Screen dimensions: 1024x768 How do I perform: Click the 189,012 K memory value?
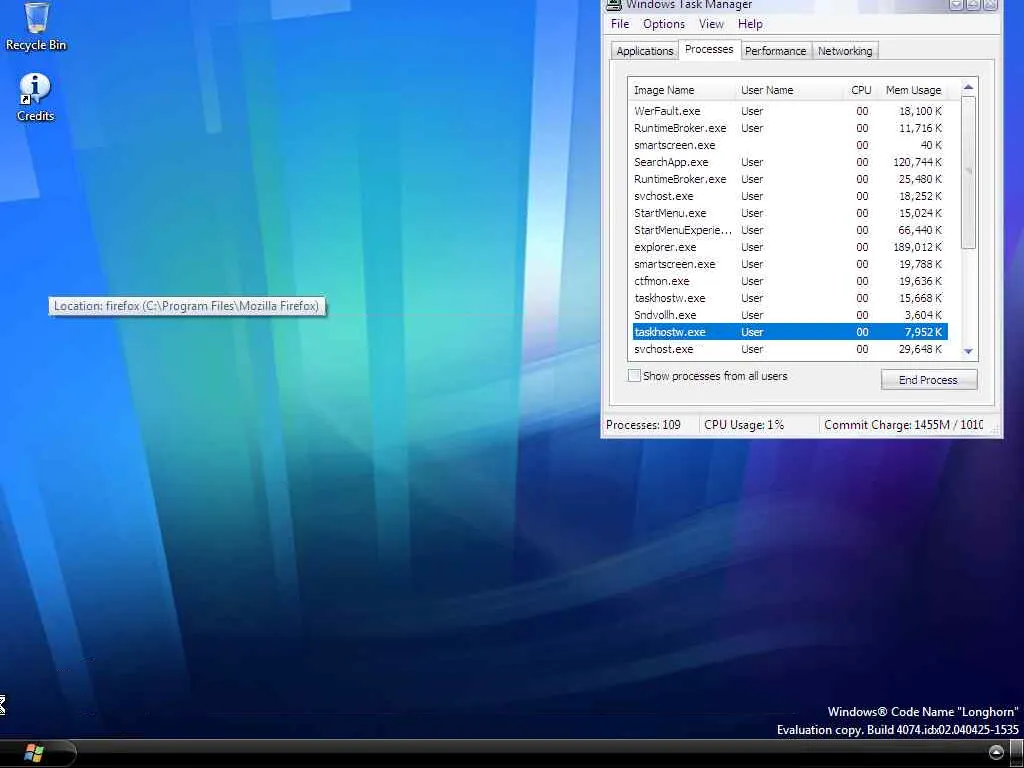click(918, 247)
